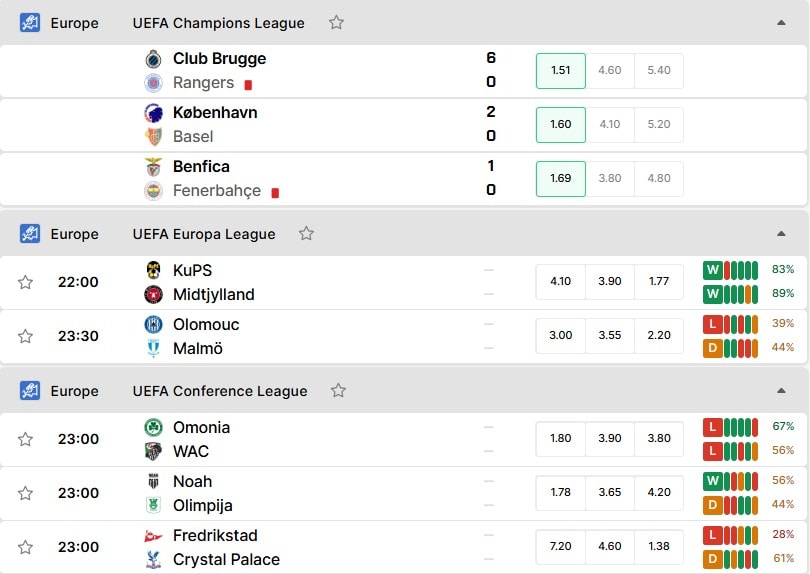Toggle favorite star for KuPS vs Midtjylland
This screenshot has height=574, width=810.
[25, 282]
